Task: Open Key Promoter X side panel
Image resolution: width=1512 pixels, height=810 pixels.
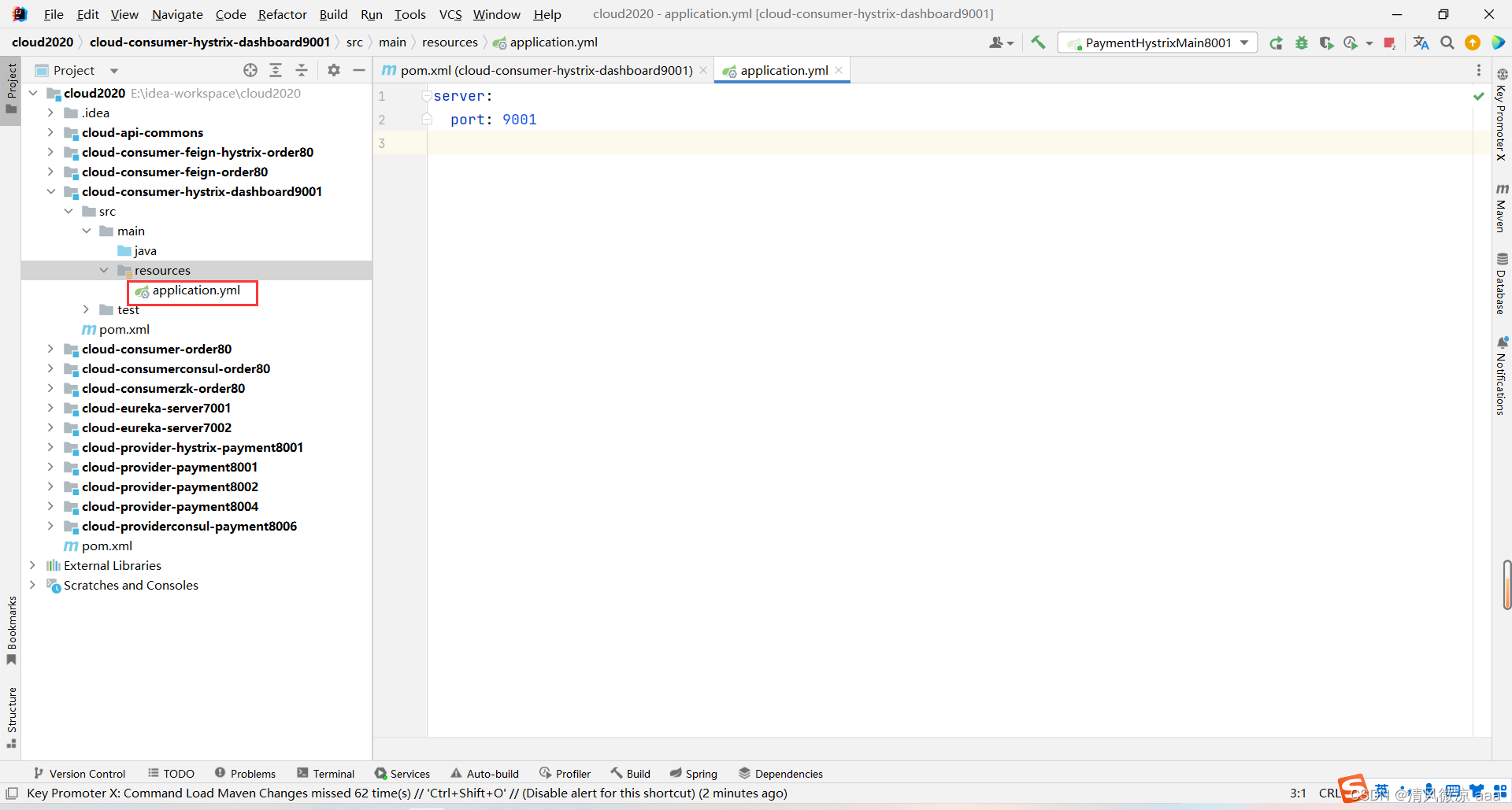Action: pos(1502,114)
